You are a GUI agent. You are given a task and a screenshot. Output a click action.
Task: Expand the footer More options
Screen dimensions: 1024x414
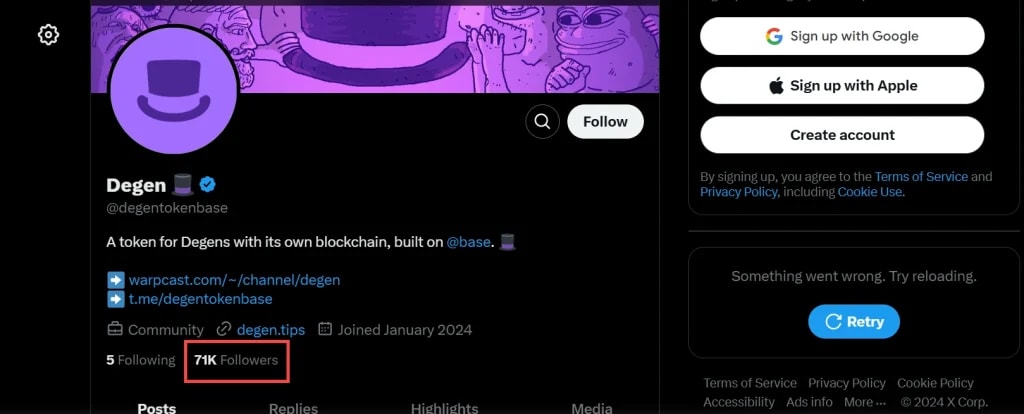click(865, 402)
